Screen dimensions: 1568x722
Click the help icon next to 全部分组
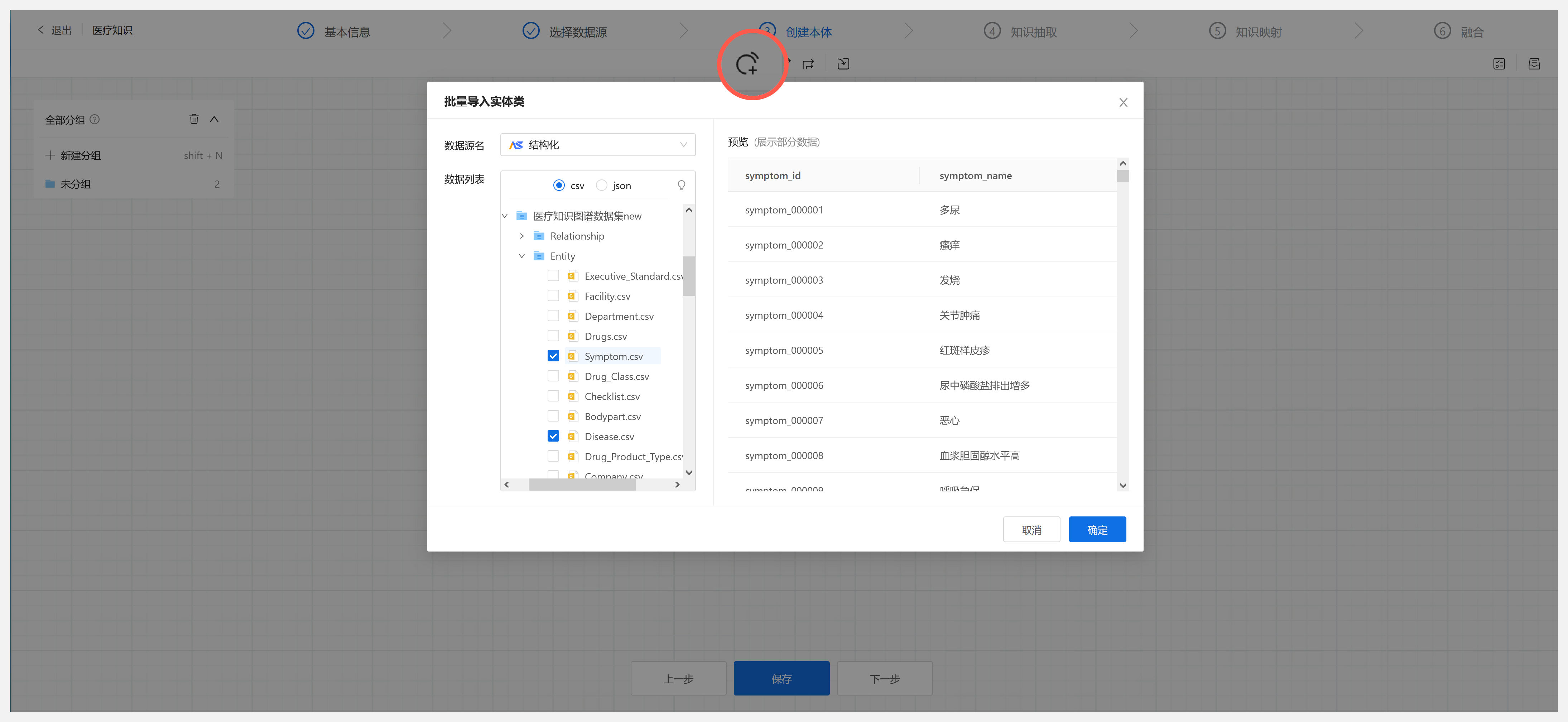[94, 119]
